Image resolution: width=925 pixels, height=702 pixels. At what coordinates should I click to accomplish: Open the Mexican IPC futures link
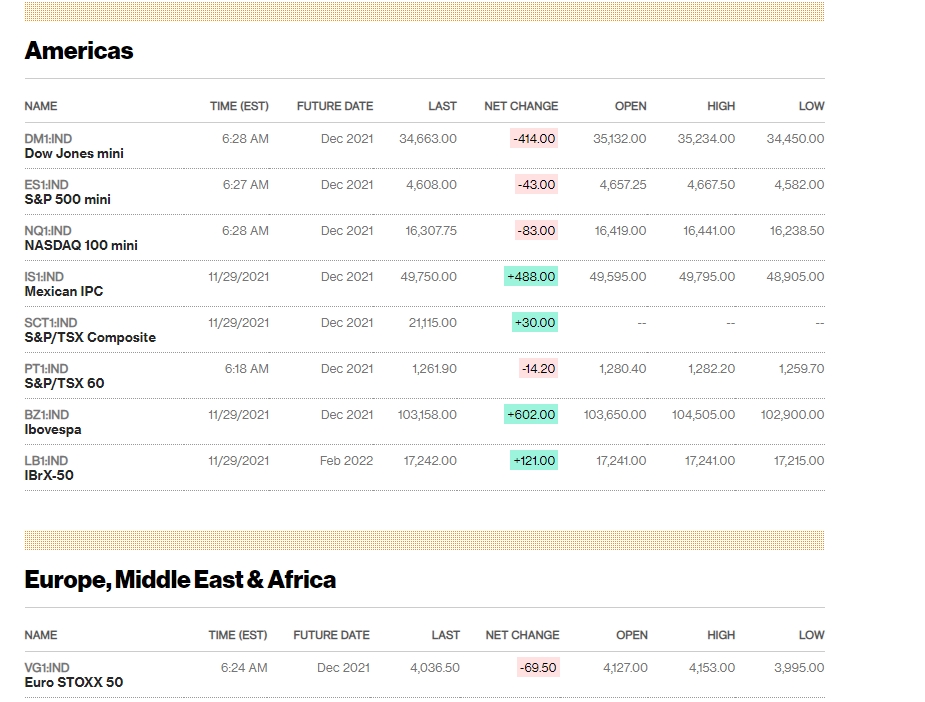64,291
